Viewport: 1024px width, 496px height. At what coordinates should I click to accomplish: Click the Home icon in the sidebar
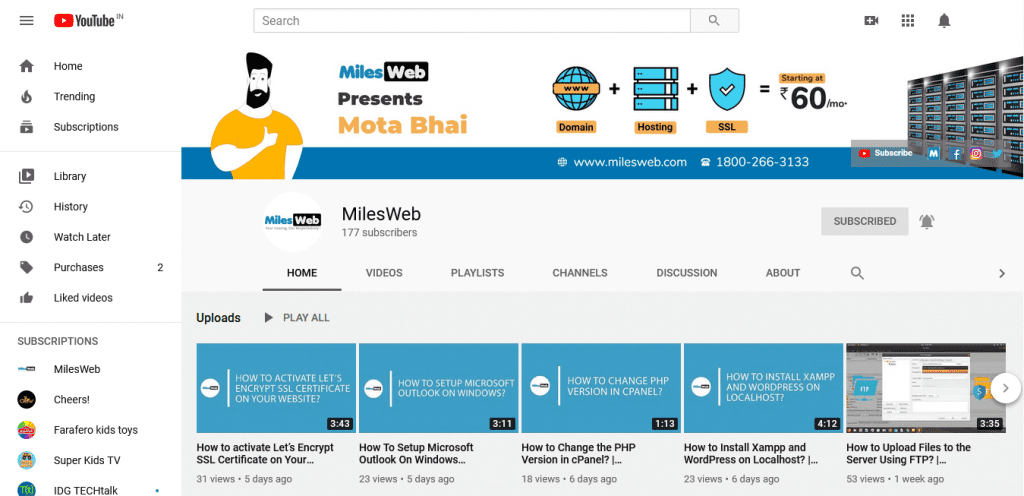tap(26, 66)
